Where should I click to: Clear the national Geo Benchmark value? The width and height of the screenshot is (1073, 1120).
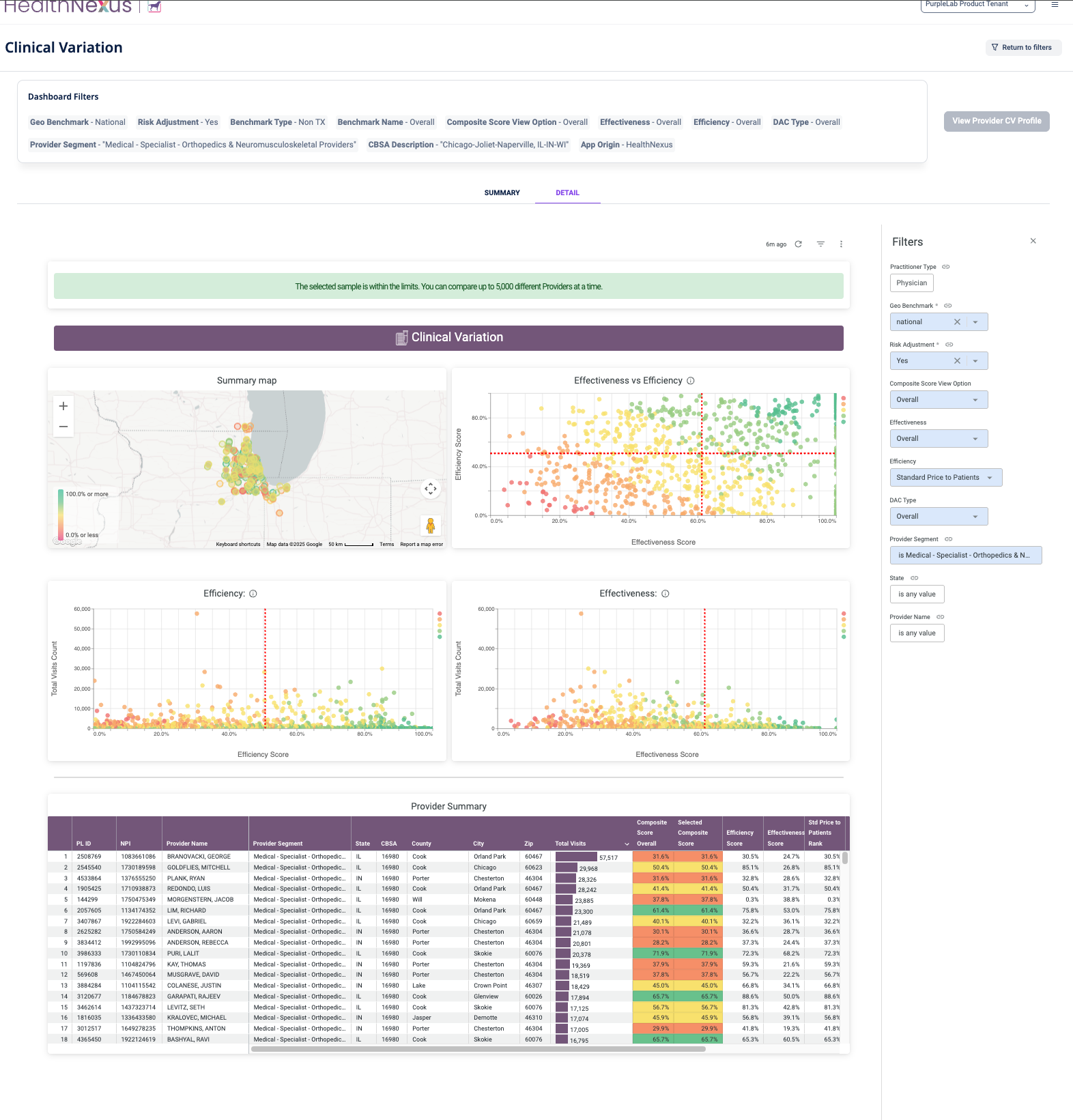(x=957, y=322)
